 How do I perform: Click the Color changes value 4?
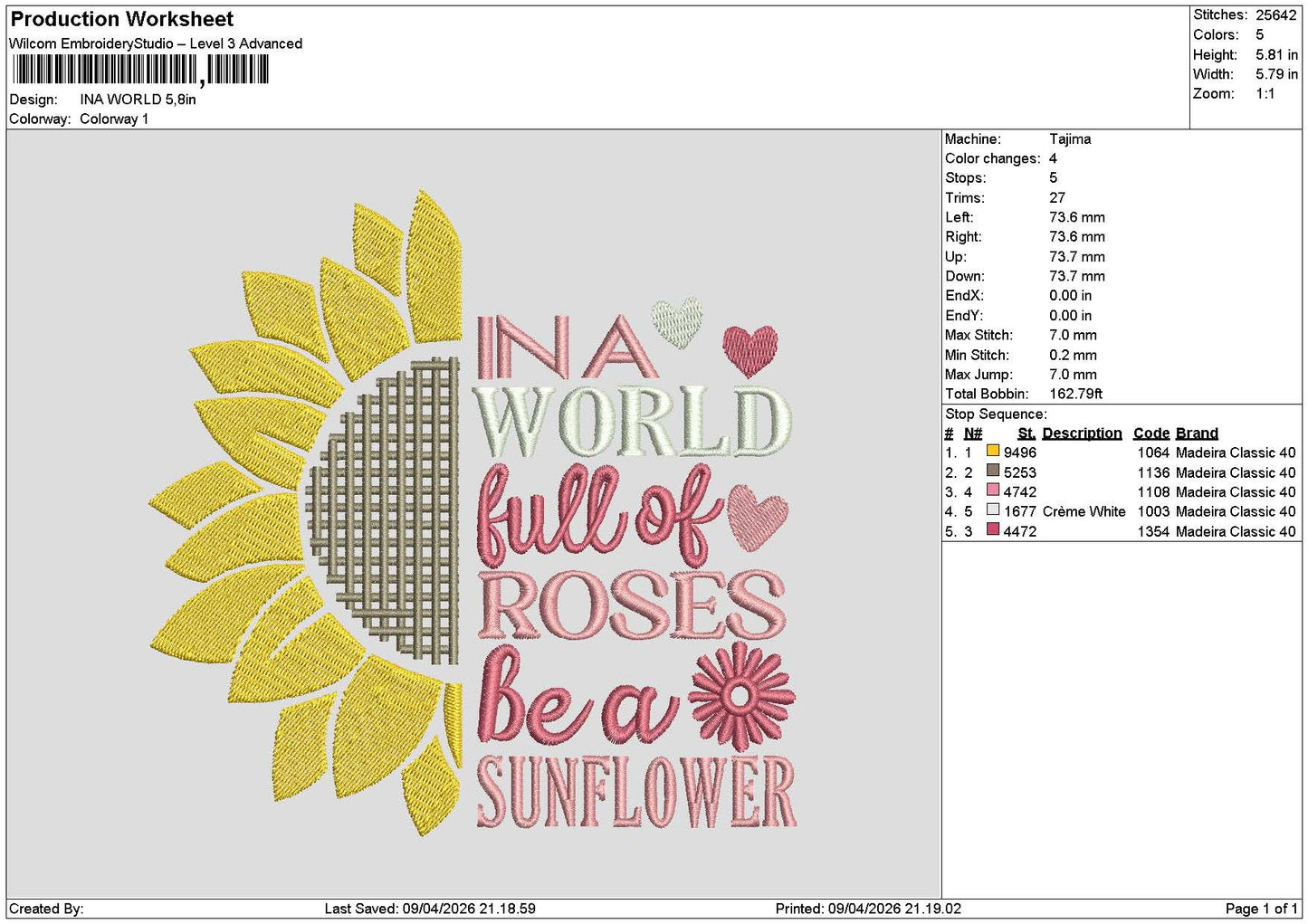click(1053, 158)
